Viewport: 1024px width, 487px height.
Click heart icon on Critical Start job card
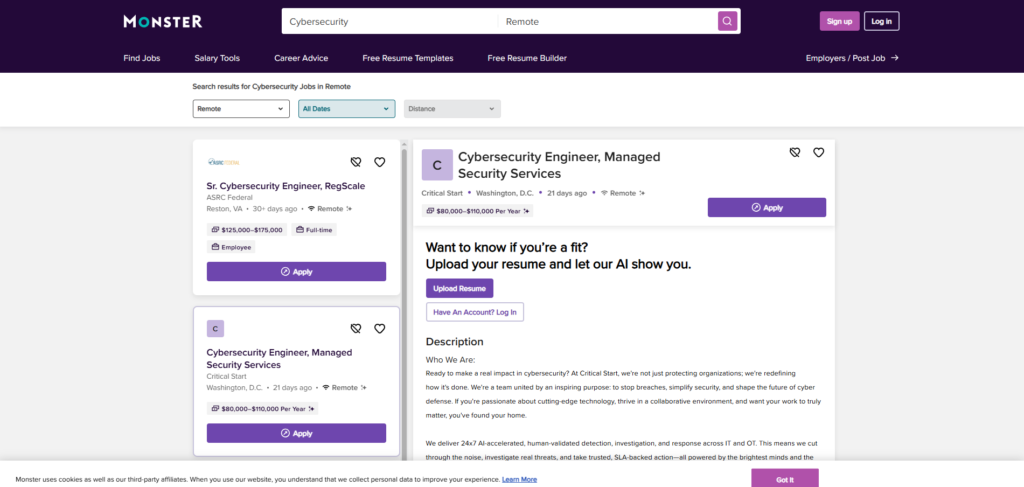[380, 328]
